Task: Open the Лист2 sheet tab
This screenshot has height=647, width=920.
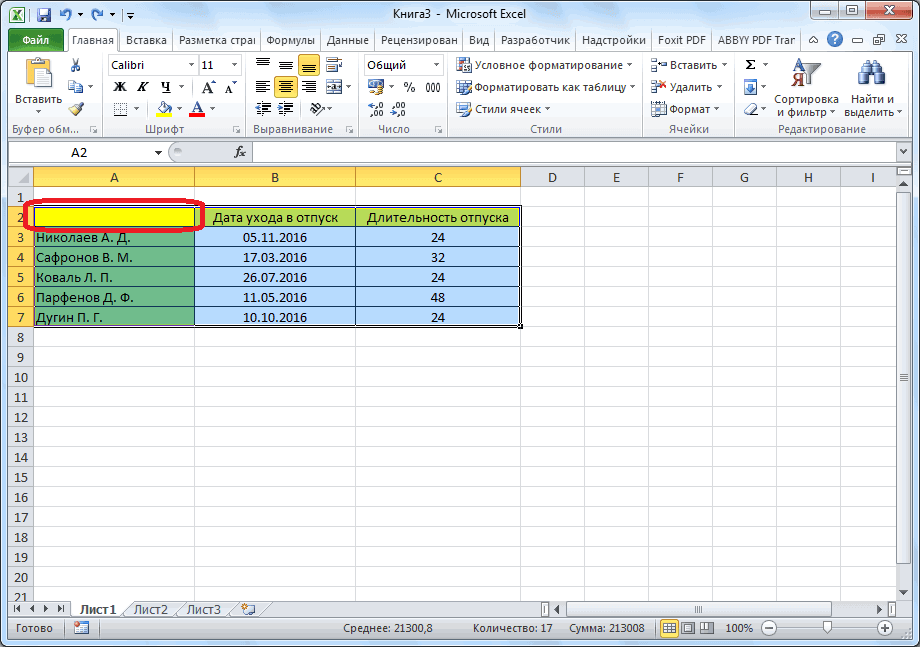Action: click(151, 609)
